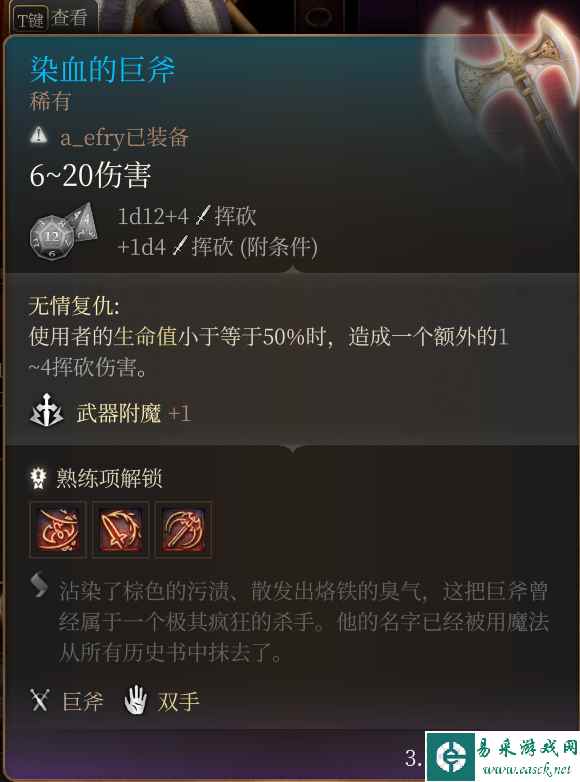Click the 无情复仇 passive heading

[74, 305]
